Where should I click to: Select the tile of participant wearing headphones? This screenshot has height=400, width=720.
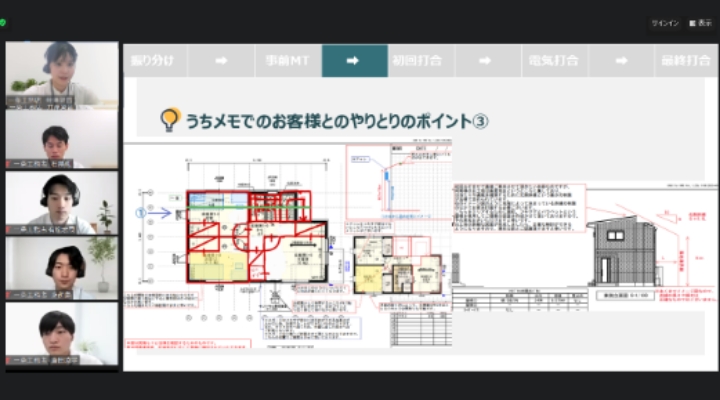62,203
